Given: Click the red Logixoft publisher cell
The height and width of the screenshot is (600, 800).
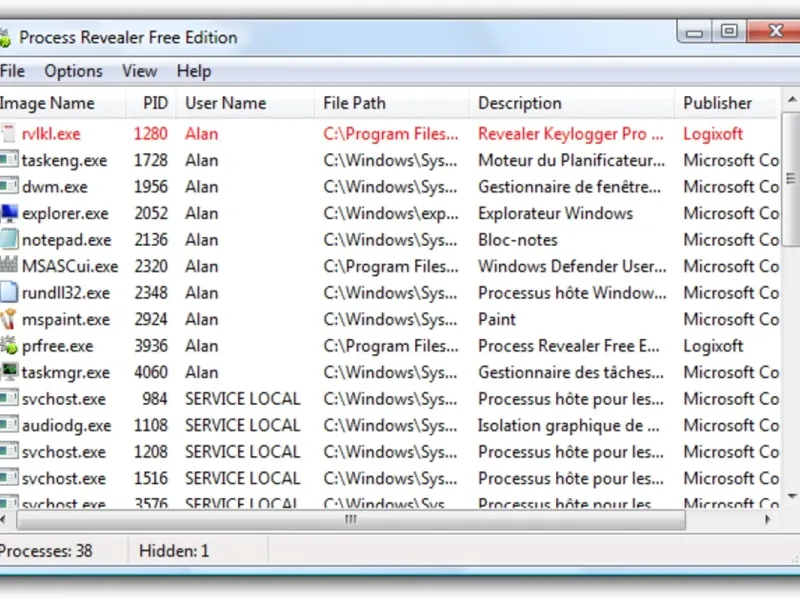Looking at the screenshot, I should pyautogui.click(x=713, y=134).
